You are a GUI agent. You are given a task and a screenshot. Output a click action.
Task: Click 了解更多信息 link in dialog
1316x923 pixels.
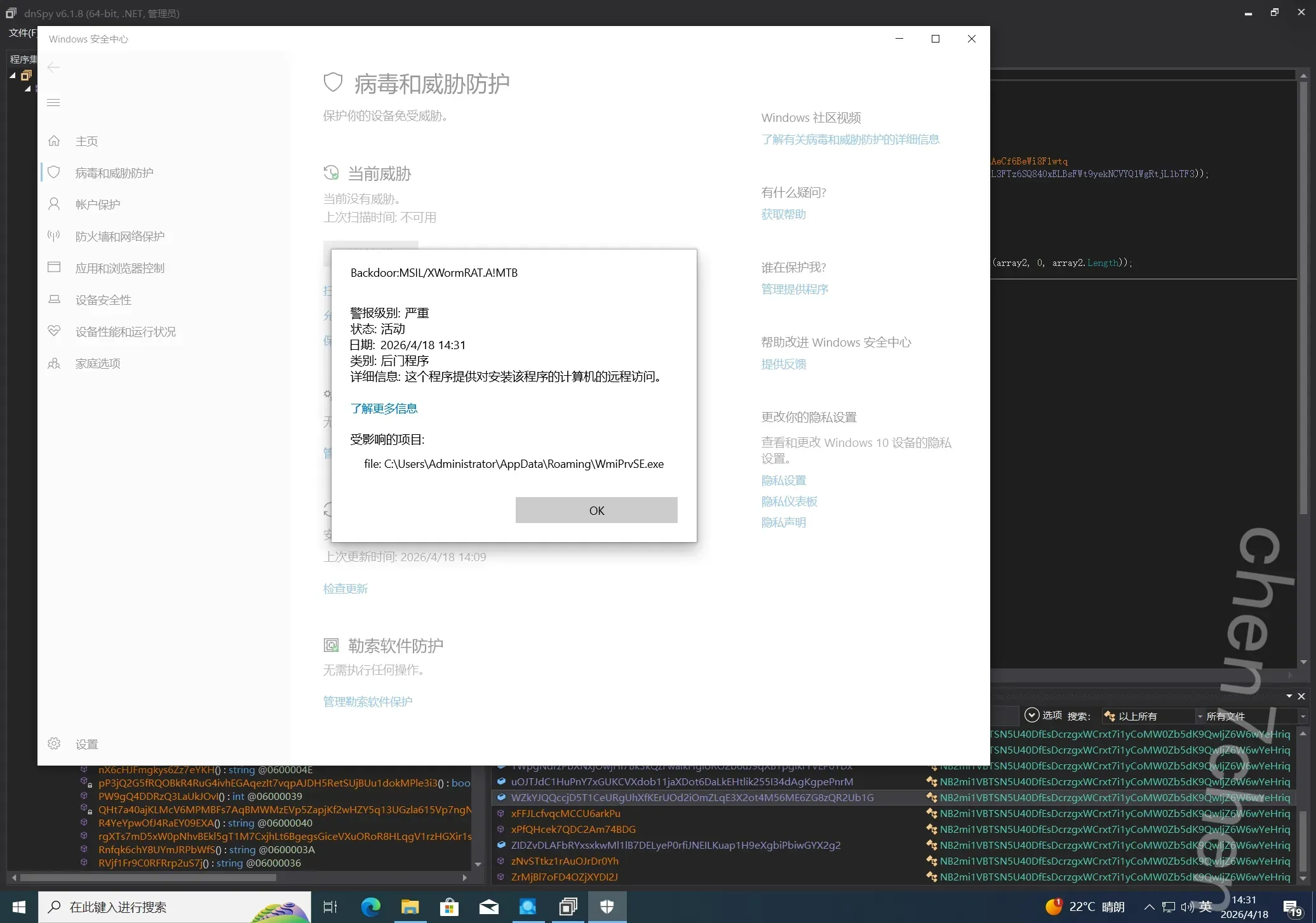pyautogui.click(x=384, y=409)
